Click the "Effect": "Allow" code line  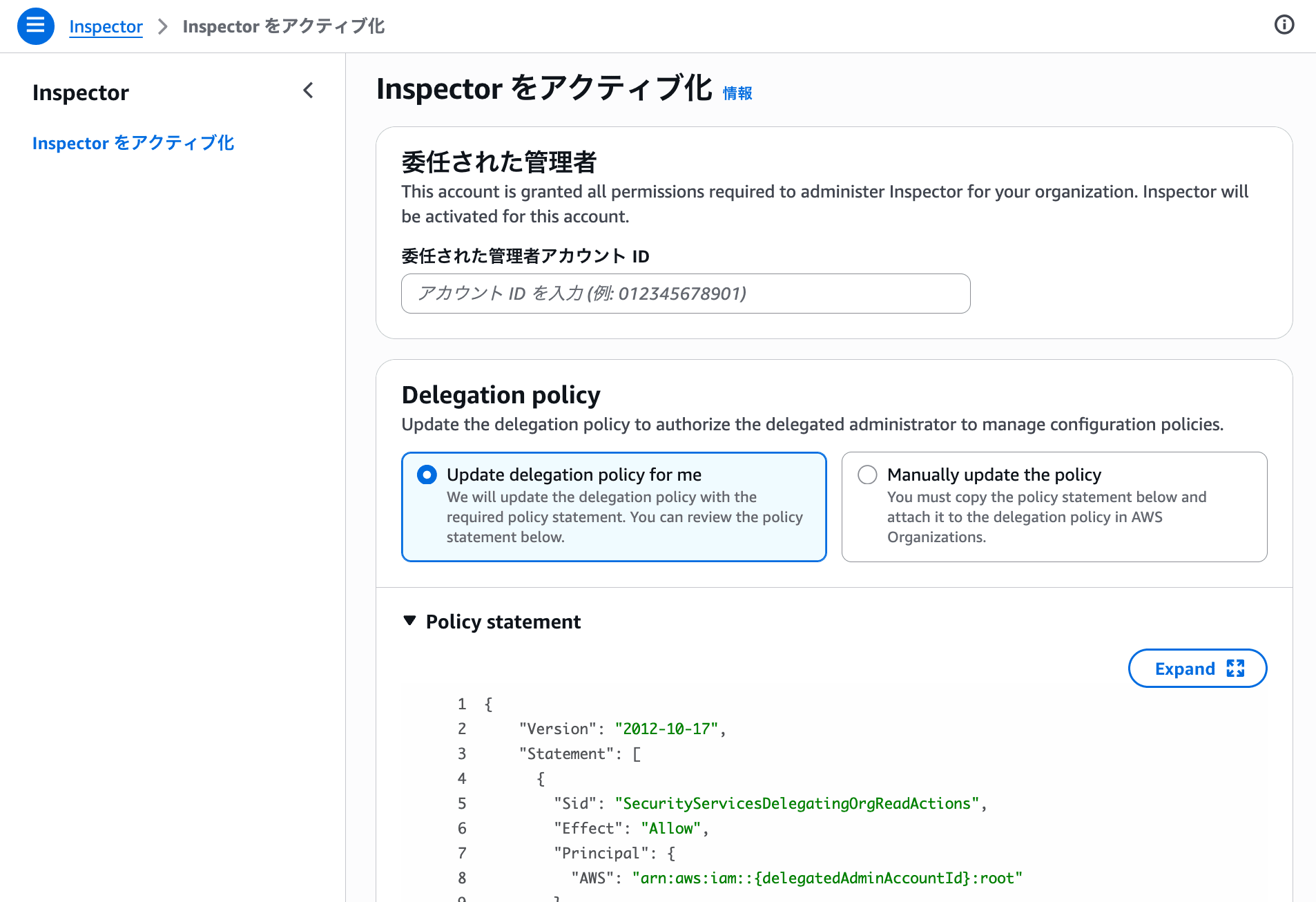pyautogui.click(x=631, y=828)
